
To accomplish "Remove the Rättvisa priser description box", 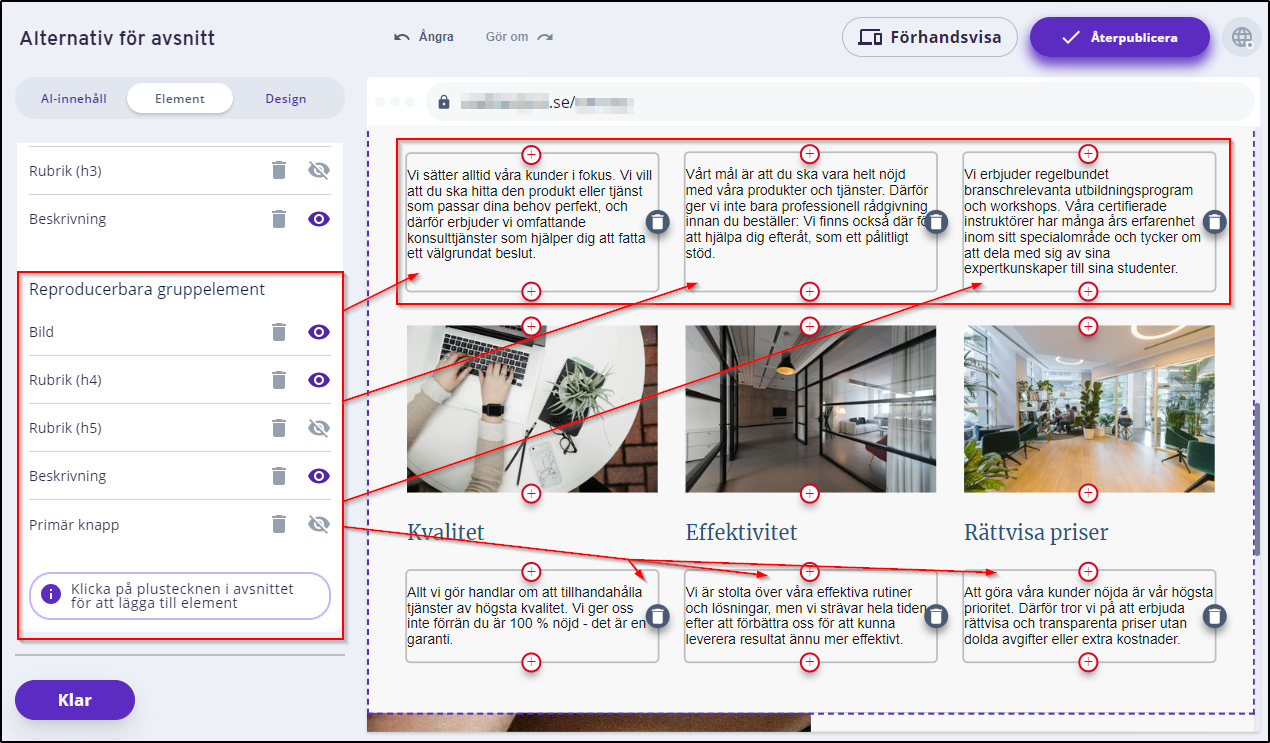I will (1213, 616).
